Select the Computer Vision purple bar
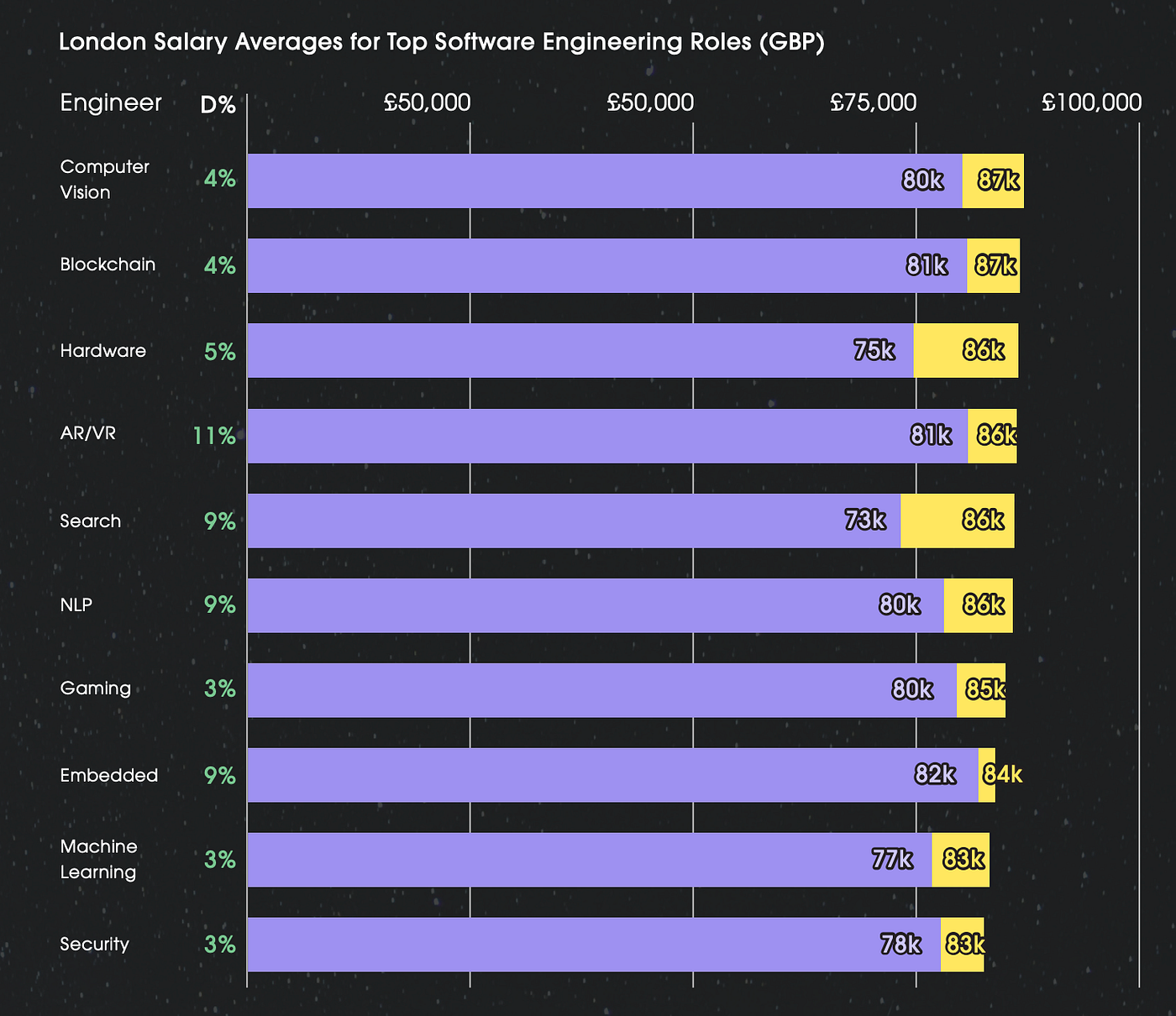This screenshot has width=1176, height=1016. (x=605, y=181)
